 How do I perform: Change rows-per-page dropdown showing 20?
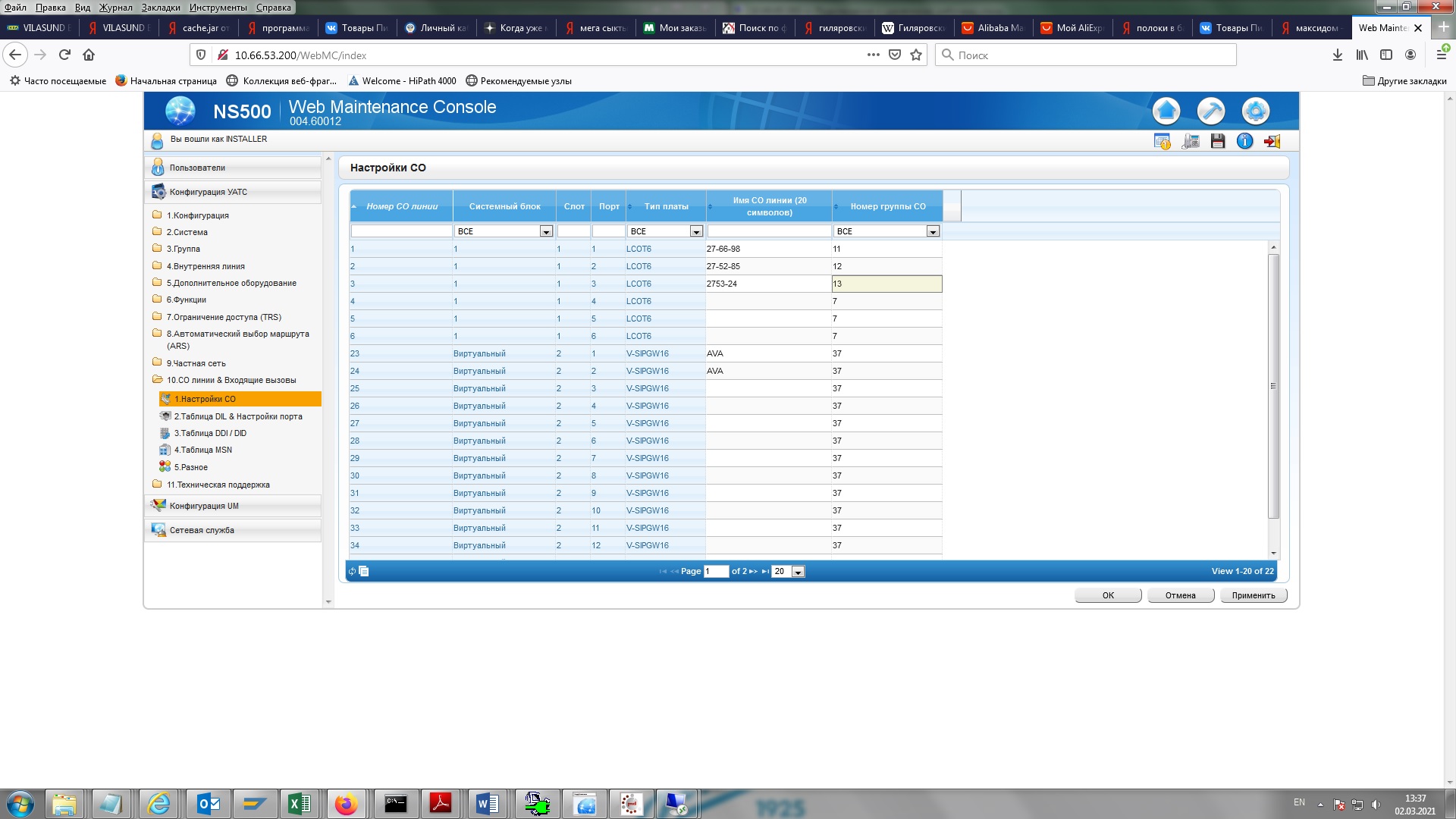click(798, 572)
